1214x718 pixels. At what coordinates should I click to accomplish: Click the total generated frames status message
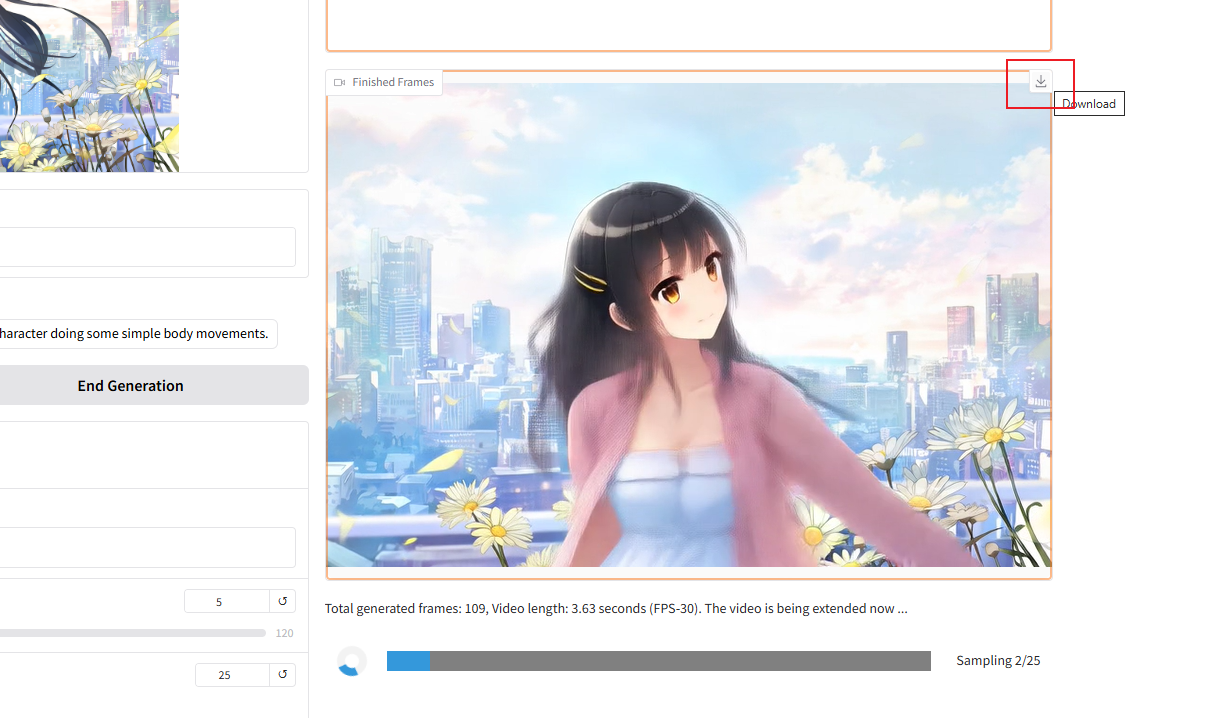(x=616, y=608)
